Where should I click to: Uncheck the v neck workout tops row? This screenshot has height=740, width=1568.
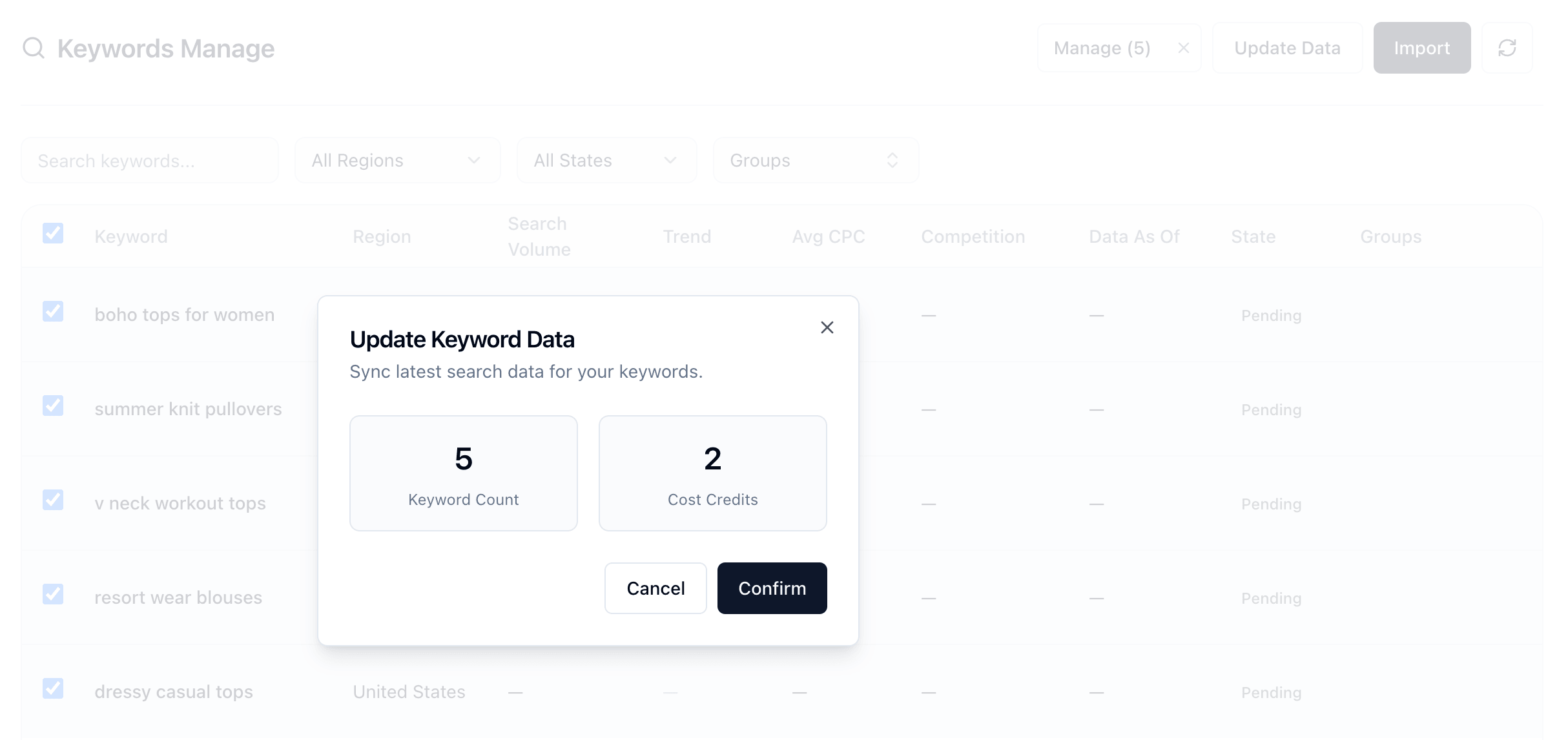pyautogui.click(x=53, y=500)
